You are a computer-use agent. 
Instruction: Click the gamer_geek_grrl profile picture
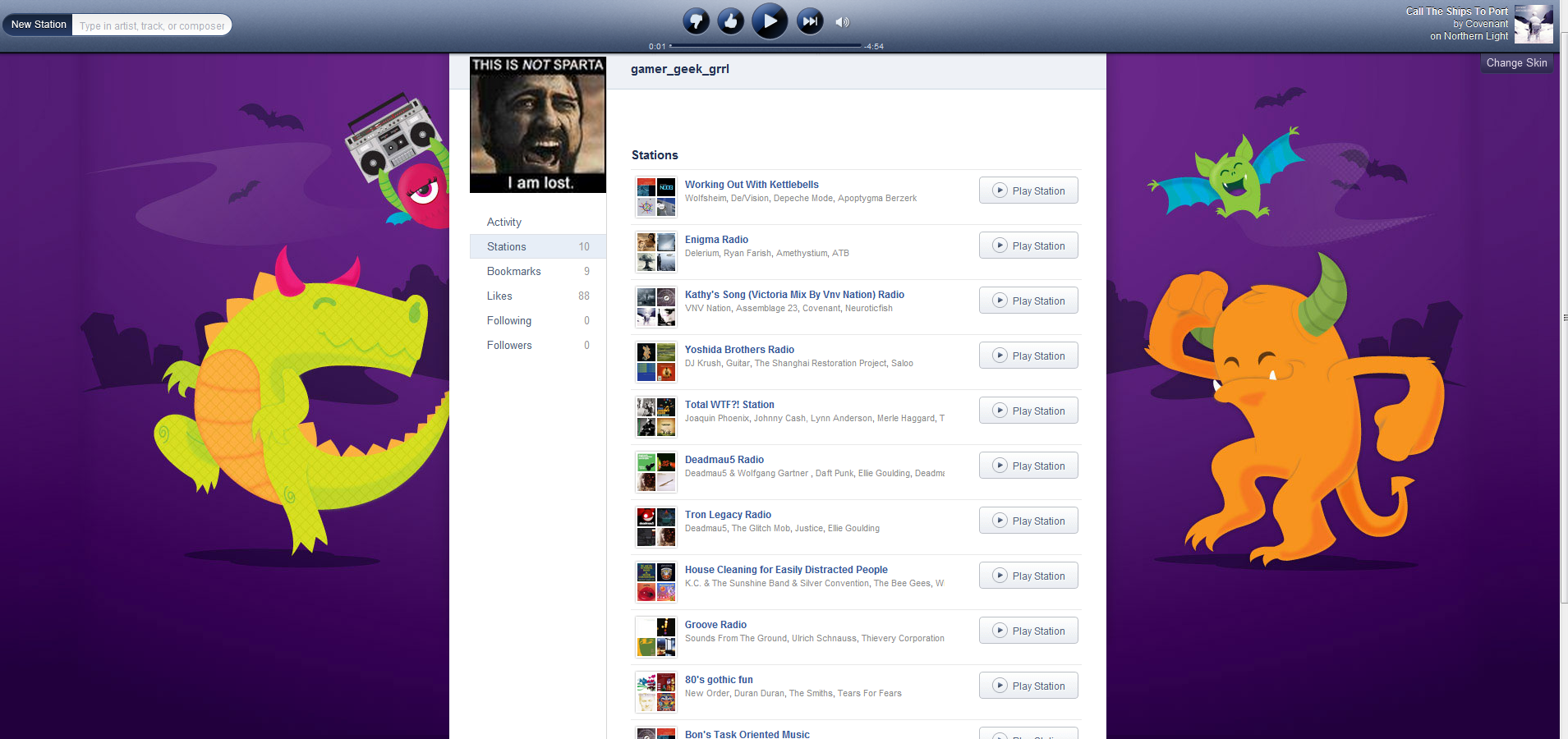(538, 125)
